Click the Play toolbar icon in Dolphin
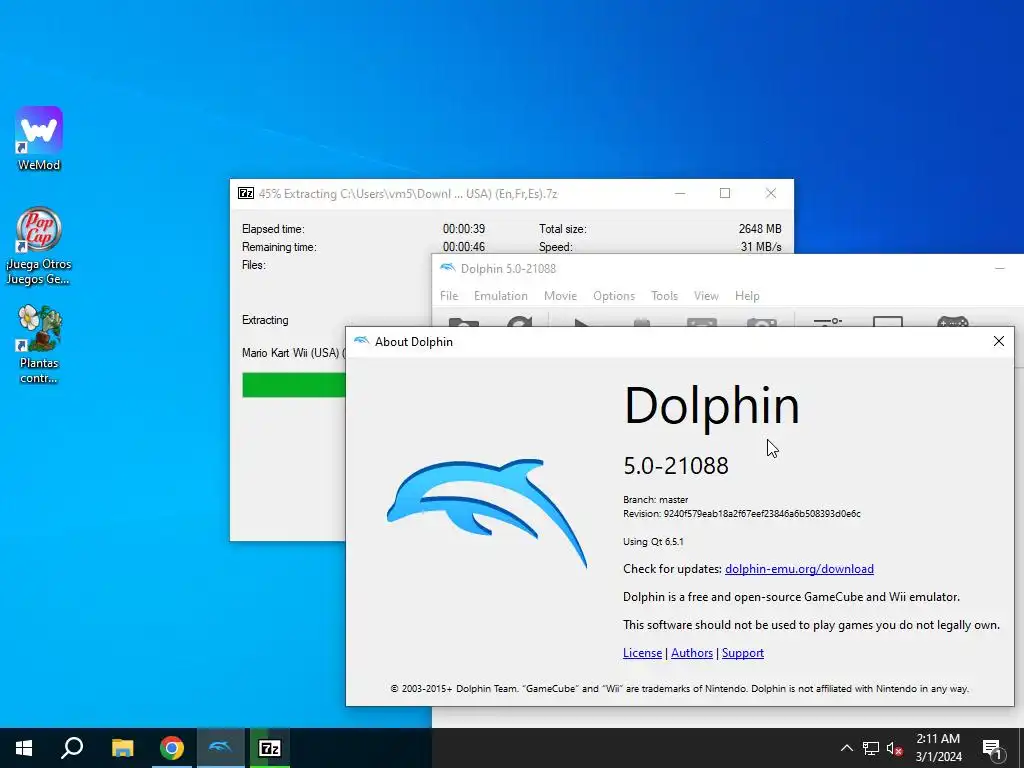 click(581, 322)
